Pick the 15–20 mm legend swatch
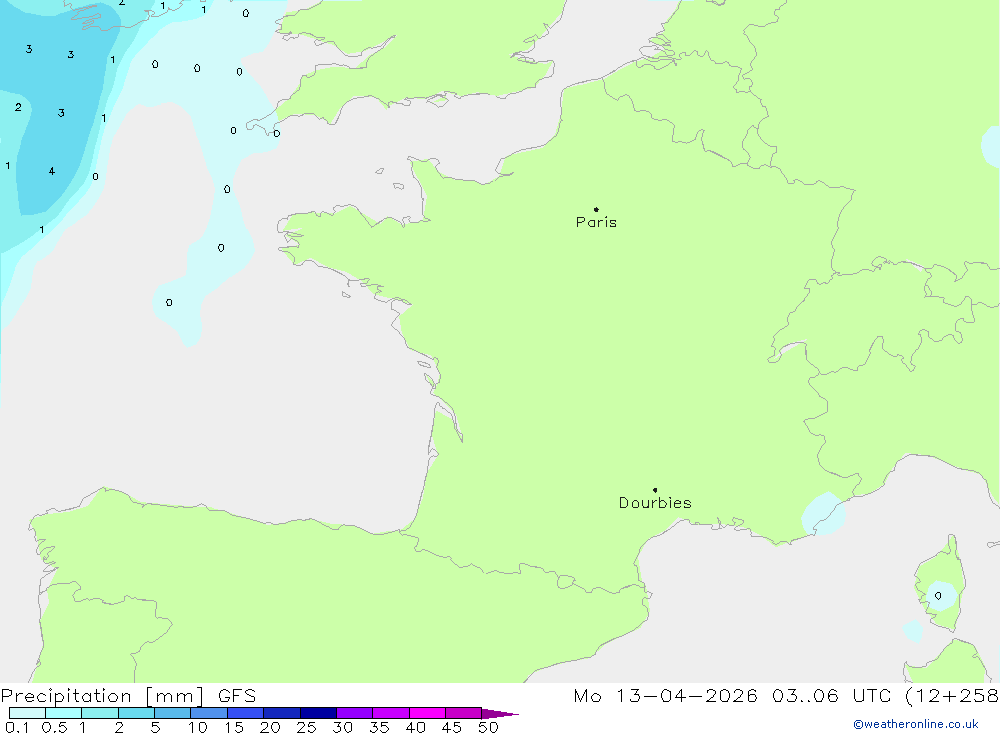This screenshot has width=1000, height=733. [x=246, y=713]
